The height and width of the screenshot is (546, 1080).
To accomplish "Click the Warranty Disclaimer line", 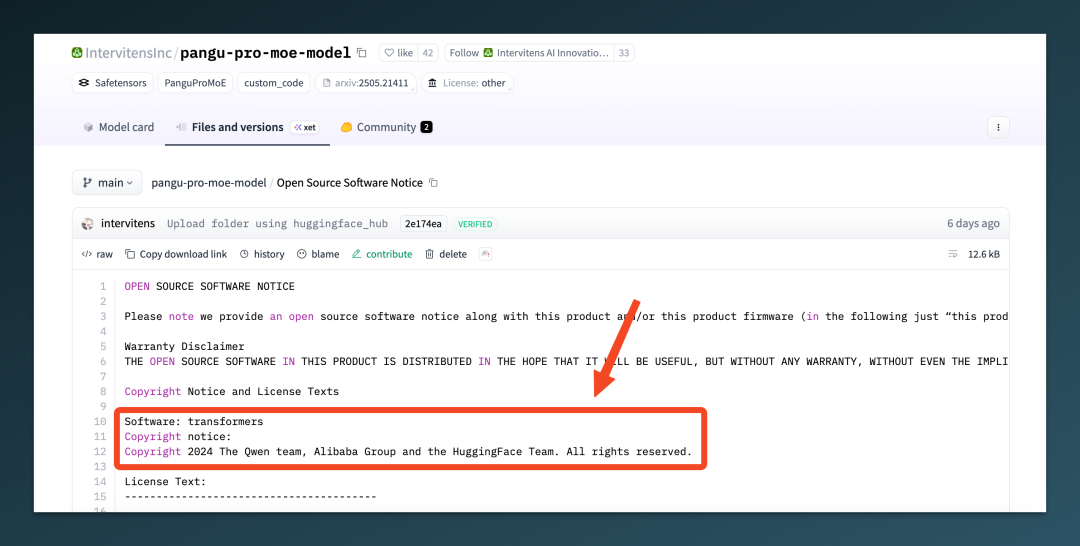I will [x=185, y=346].
